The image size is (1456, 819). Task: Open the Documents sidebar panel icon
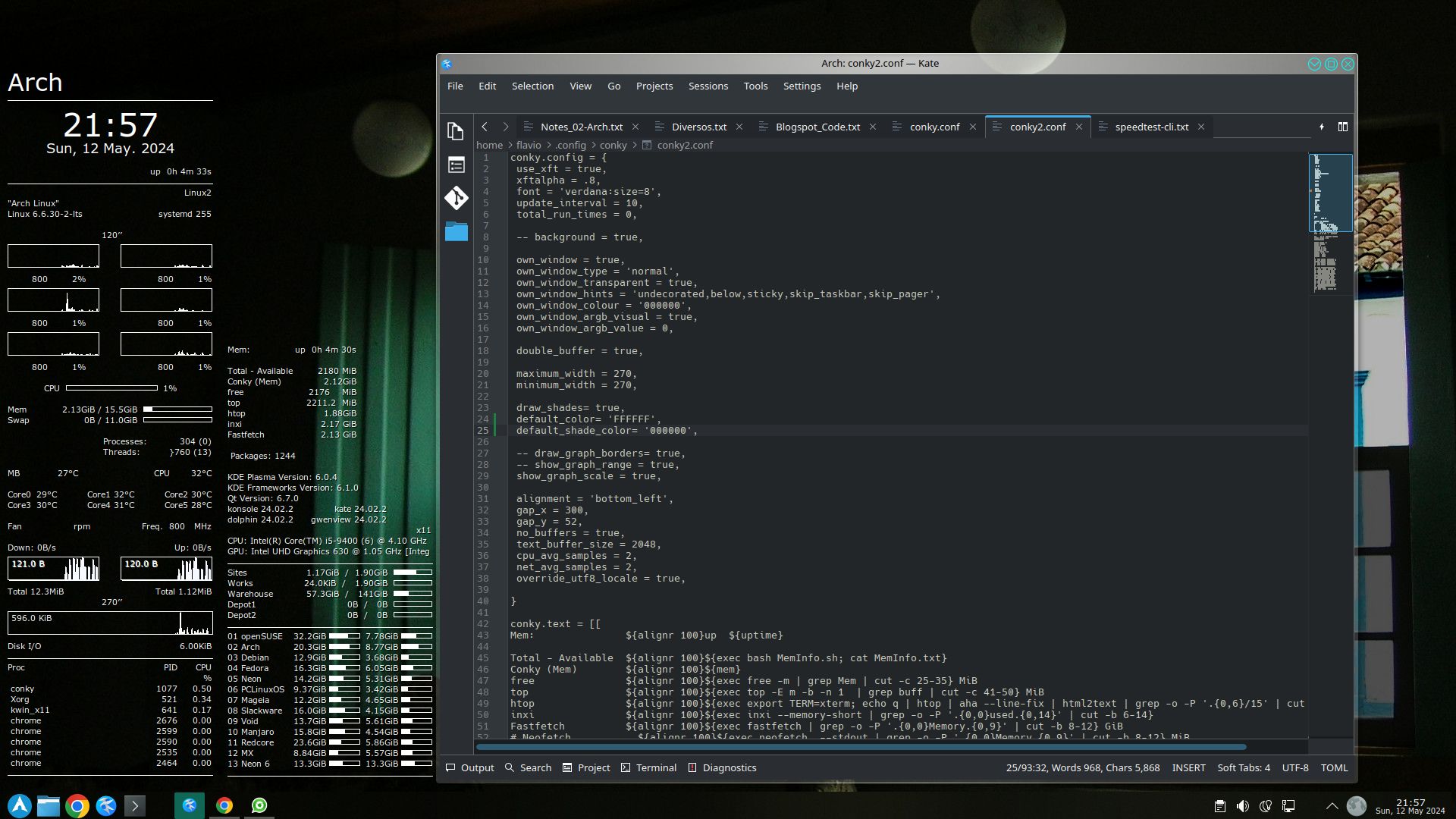pyautogui.click(x=455, y=131)
